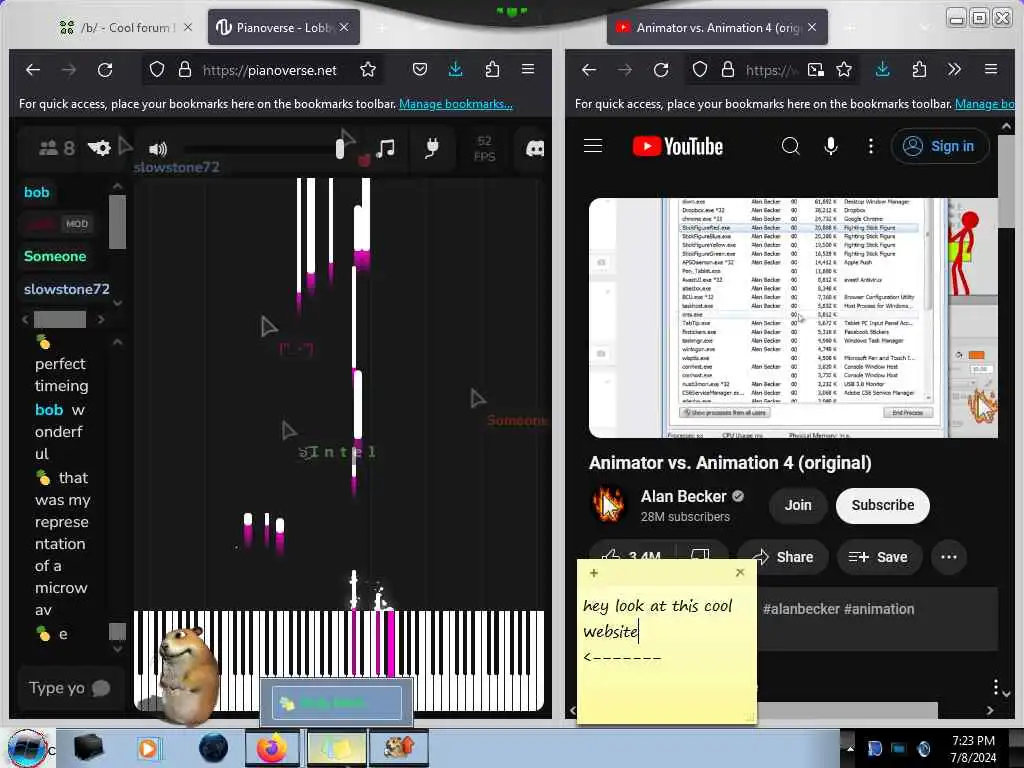
Task: Select user bob in the player list
Action: pos(37,192)
